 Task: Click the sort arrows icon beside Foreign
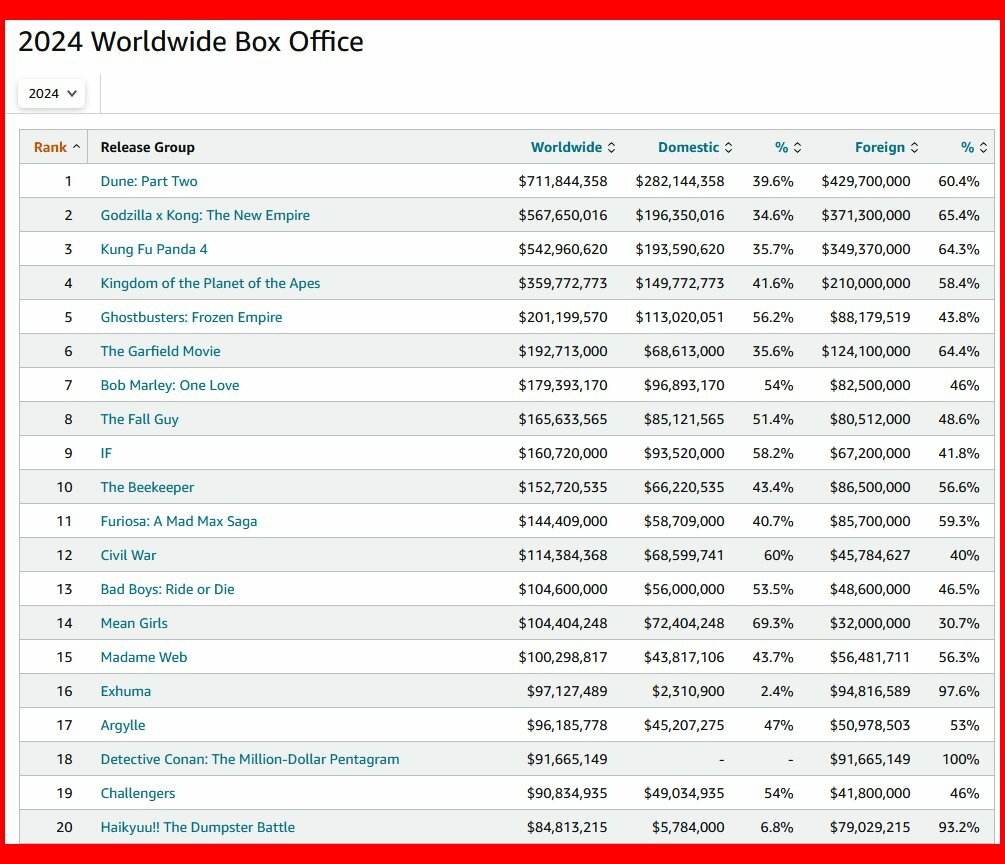pyautogui.click(x=915, y=147)
